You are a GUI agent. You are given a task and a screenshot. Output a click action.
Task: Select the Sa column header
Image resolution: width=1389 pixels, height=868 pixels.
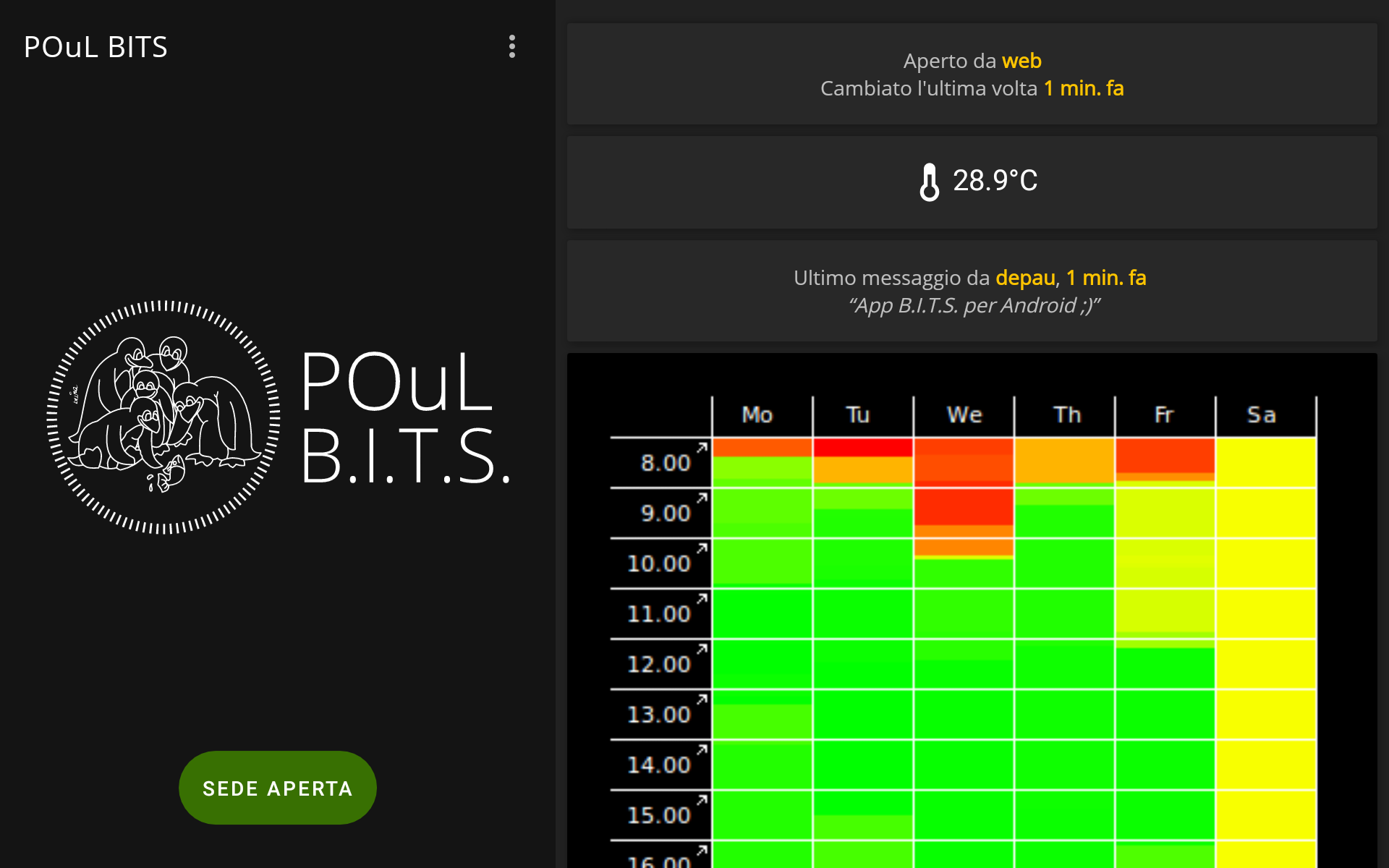pyautogui.click(x=1261, y=415)
